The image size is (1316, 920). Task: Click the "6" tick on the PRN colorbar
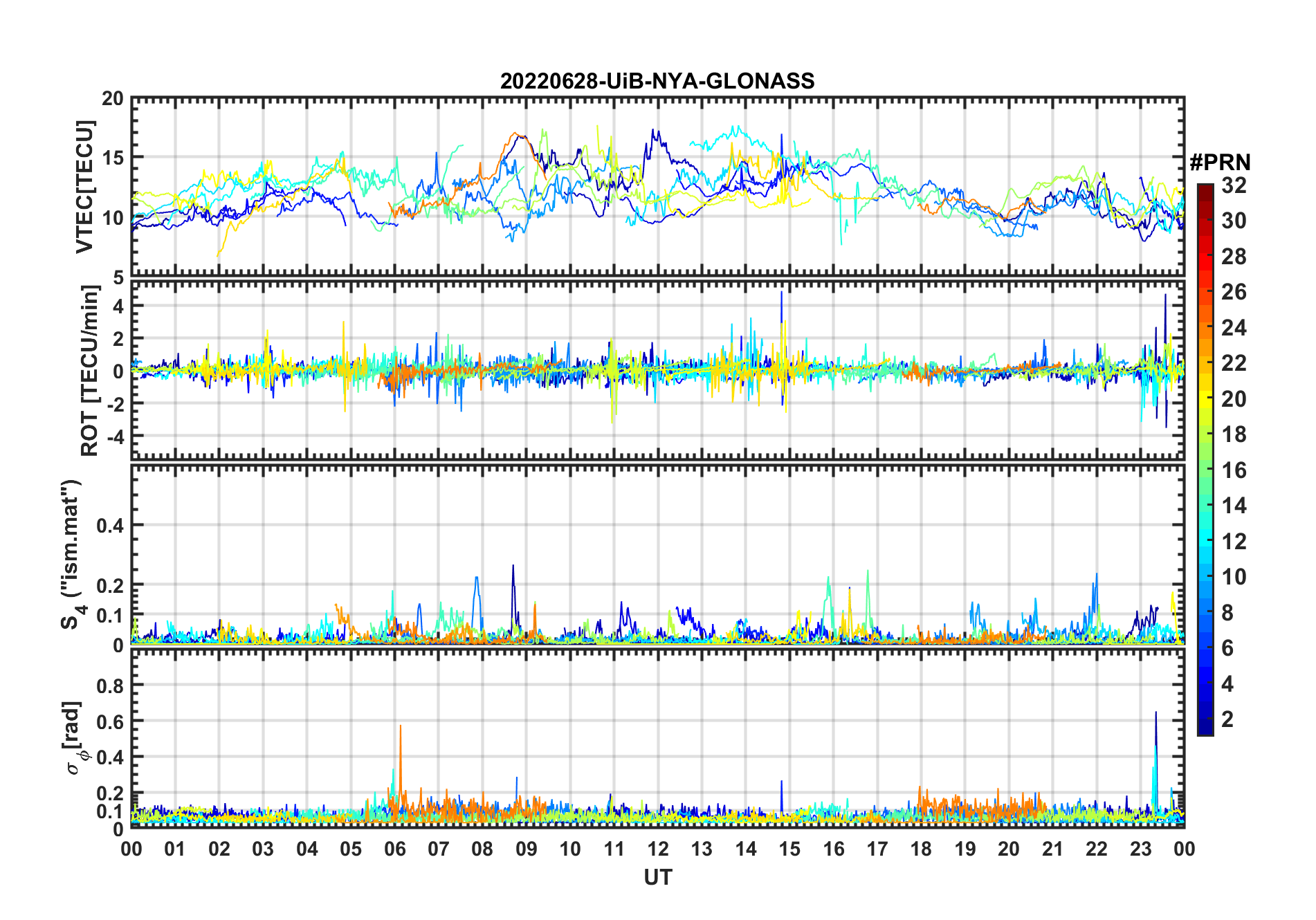click(1227, 648)
